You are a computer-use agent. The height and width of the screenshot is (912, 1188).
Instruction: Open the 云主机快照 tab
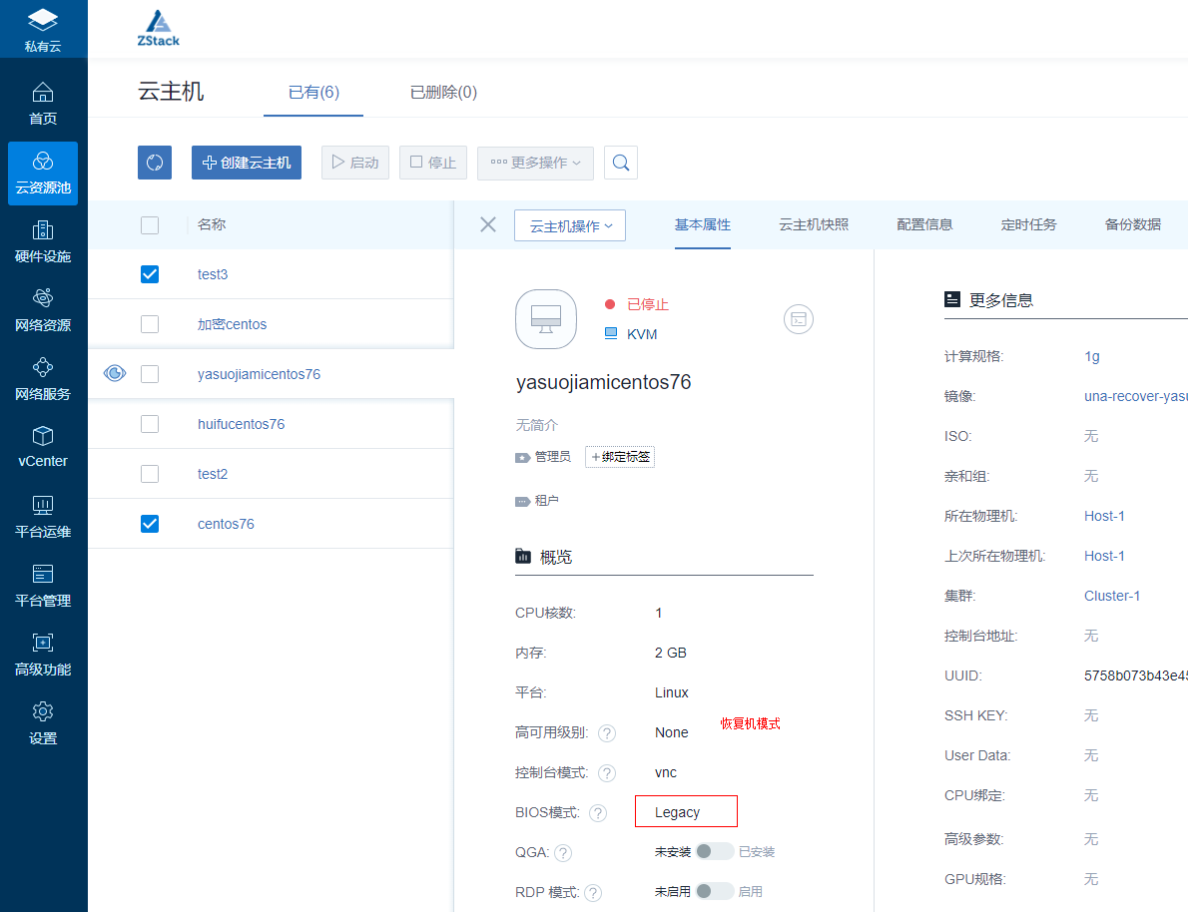(814, 225)
